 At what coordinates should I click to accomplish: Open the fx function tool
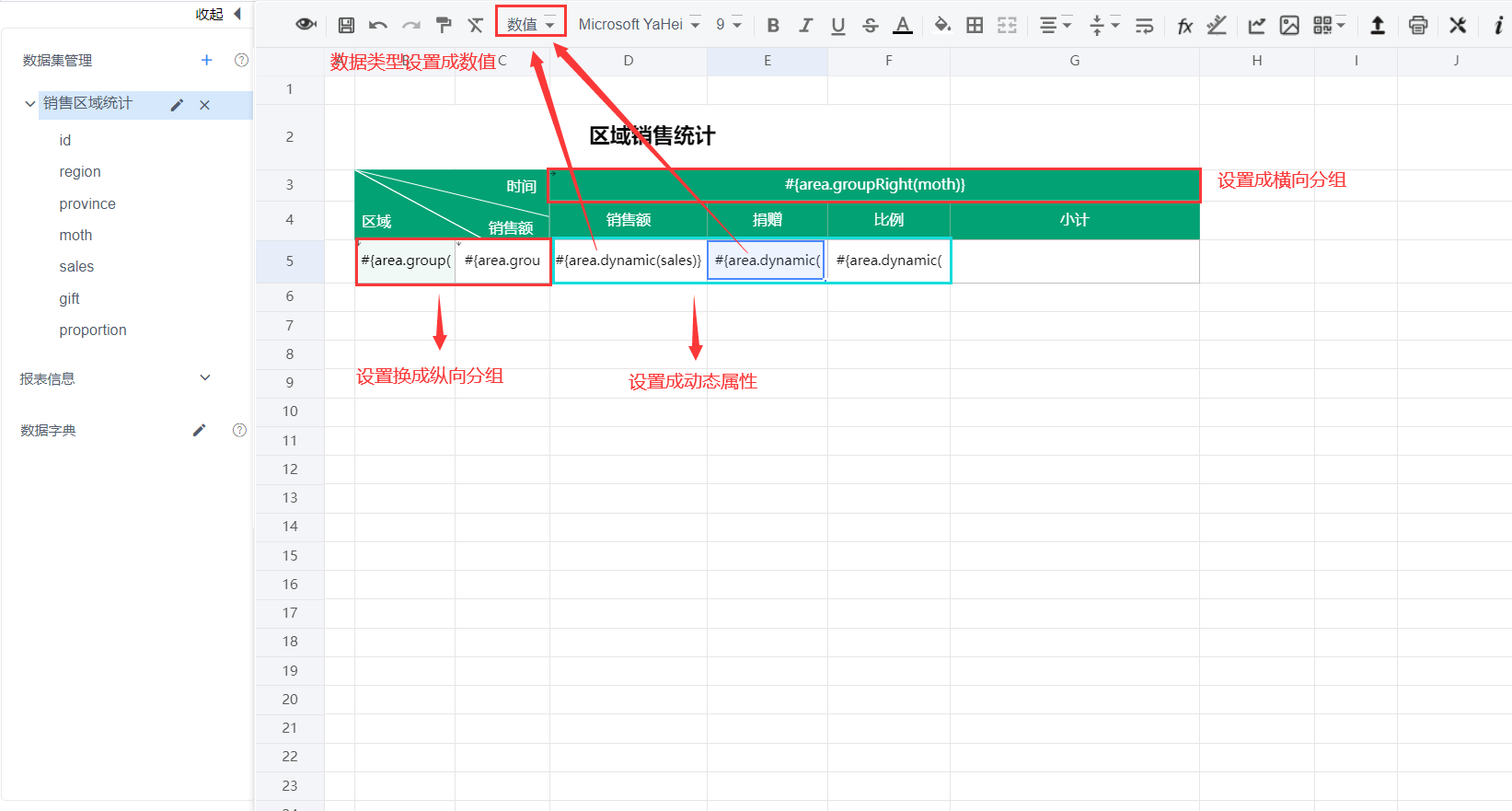click(1185, 26)
